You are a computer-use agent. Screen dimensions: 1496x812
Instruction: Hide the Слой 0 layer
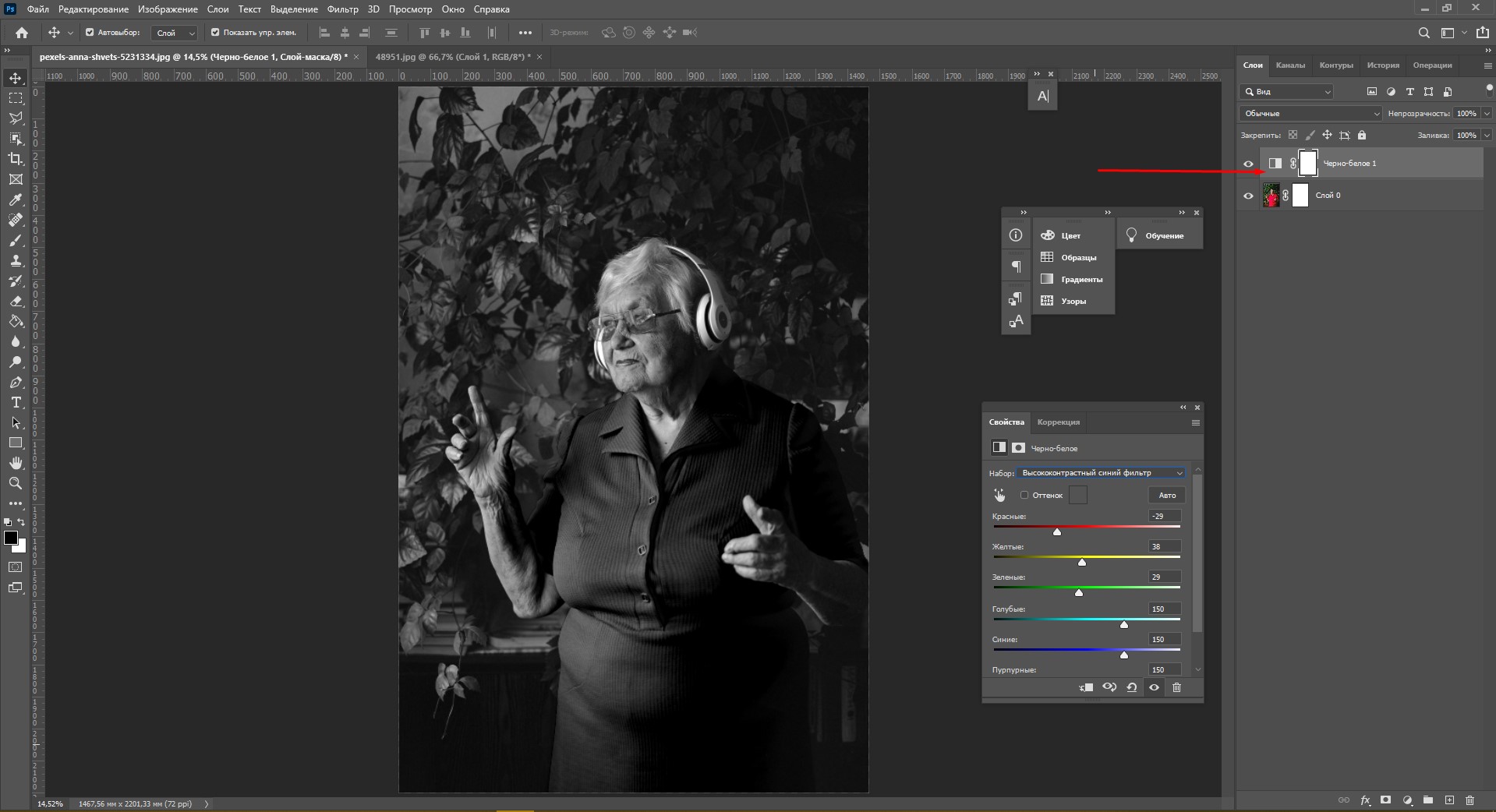coord(1248,196)
